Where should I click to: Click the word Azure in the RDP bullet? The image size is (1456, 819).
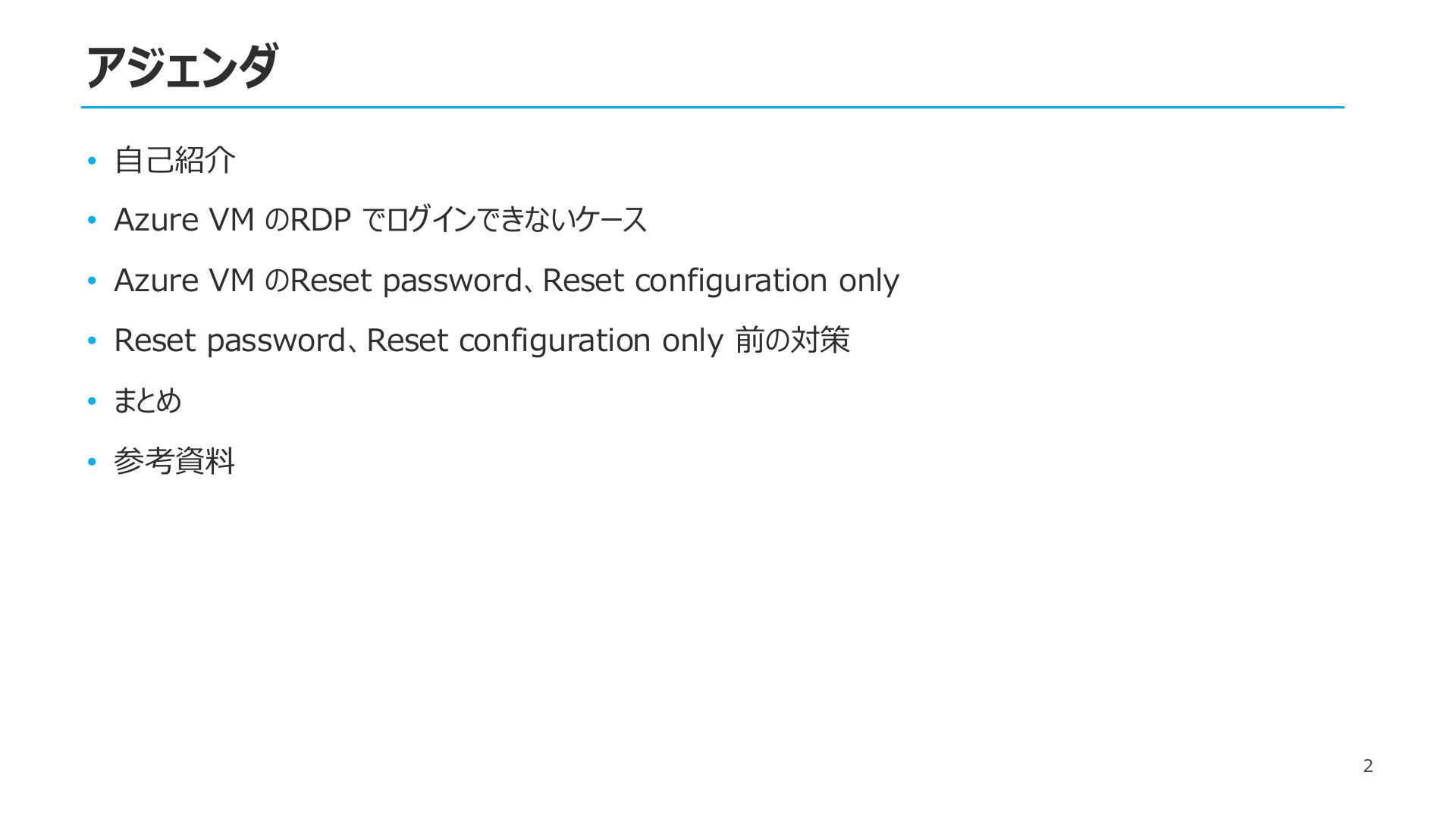coord(156,220)
